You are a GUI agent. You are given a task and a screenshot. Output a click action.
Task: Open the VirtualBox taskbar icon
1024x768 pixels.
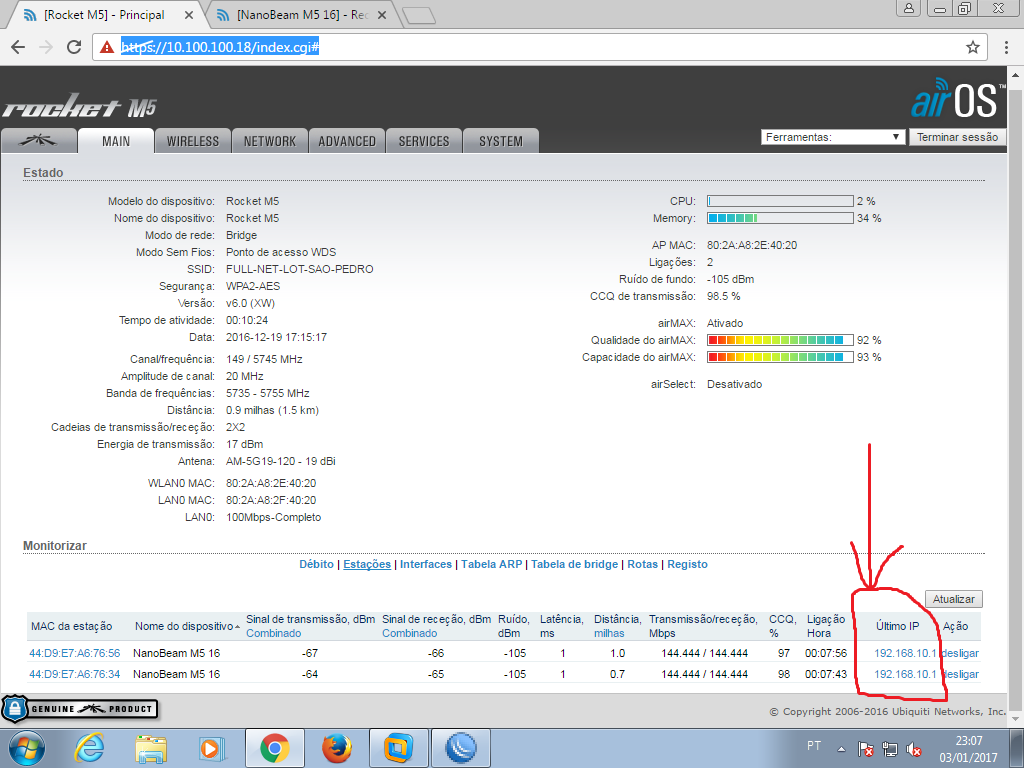point(398,748)
